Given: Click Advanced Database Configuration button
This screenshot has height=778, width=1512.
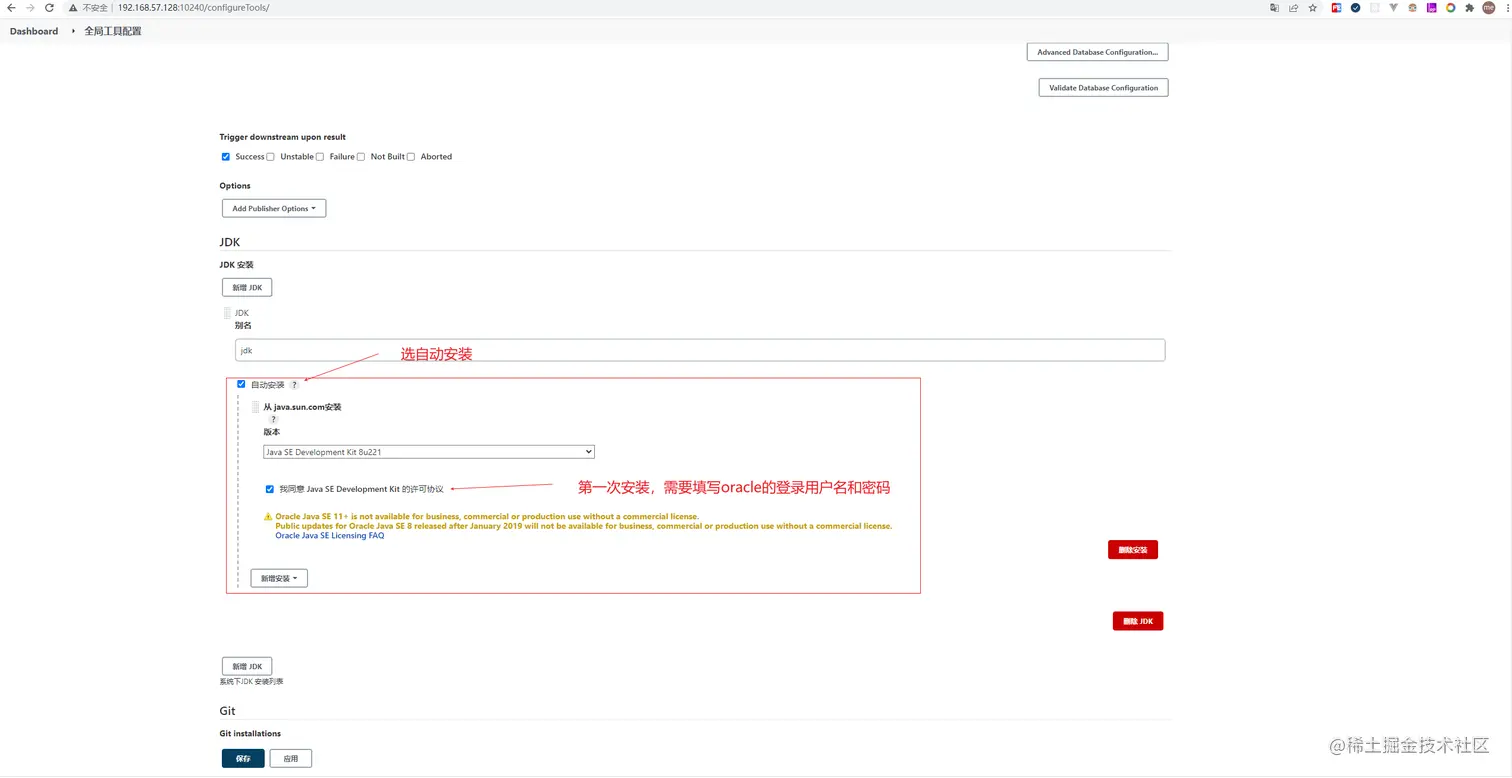Looking at the screenshot, I should 1098,52.
